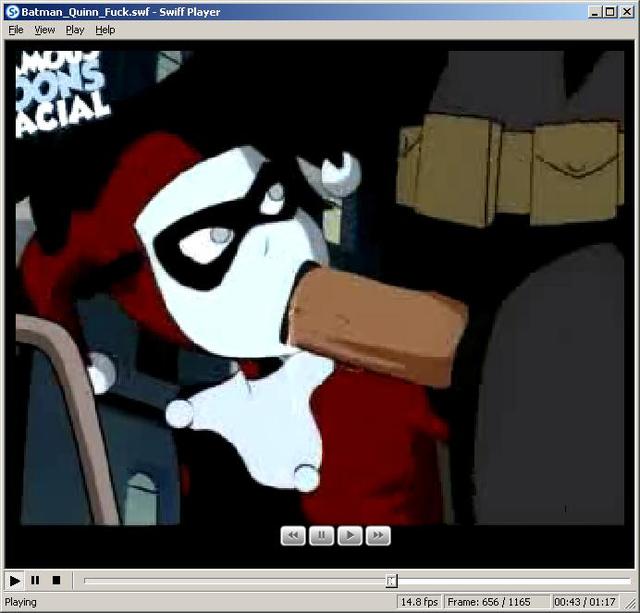
Task: Click the embedded rewind button in the movie
Action: (293, 535)
